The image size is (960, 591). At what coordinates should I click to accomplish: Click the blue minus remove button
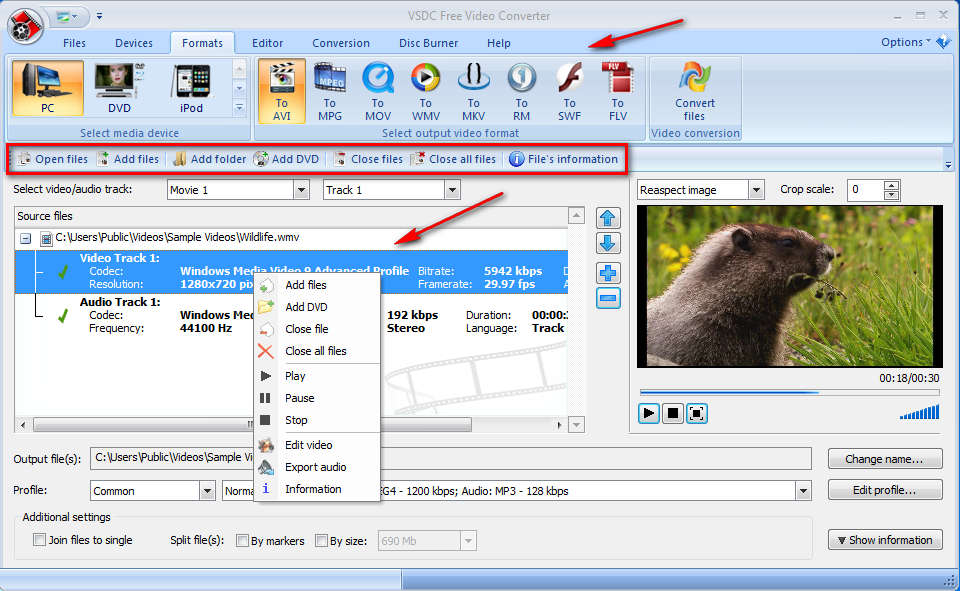click(x=608, y=298)
